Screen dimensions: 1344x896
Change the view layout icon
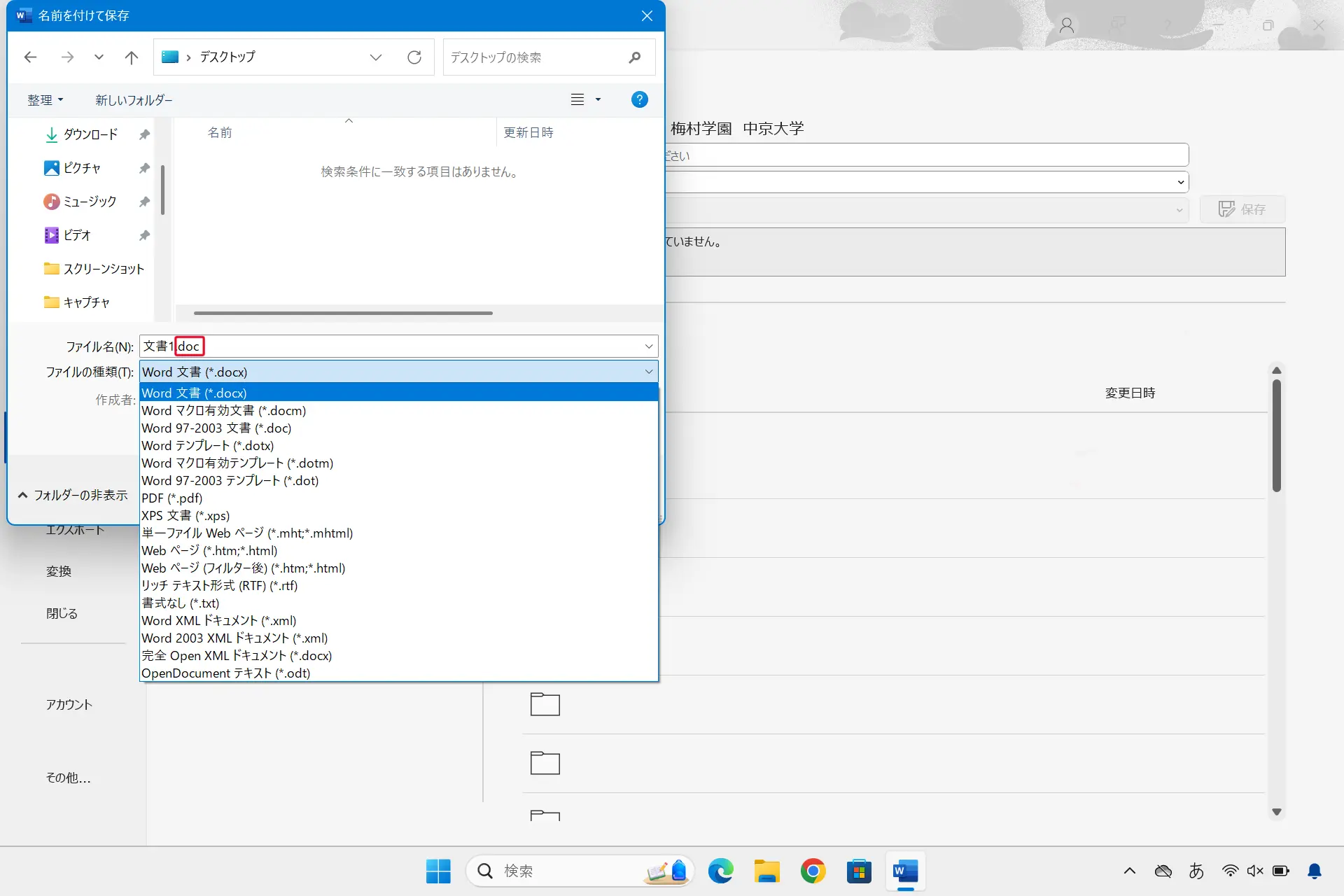tap(577, 99)
